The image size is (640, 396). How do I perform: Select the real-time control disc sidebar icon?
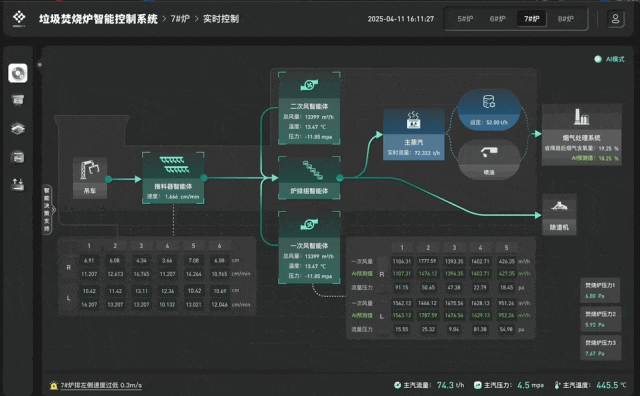pos(18,73)
